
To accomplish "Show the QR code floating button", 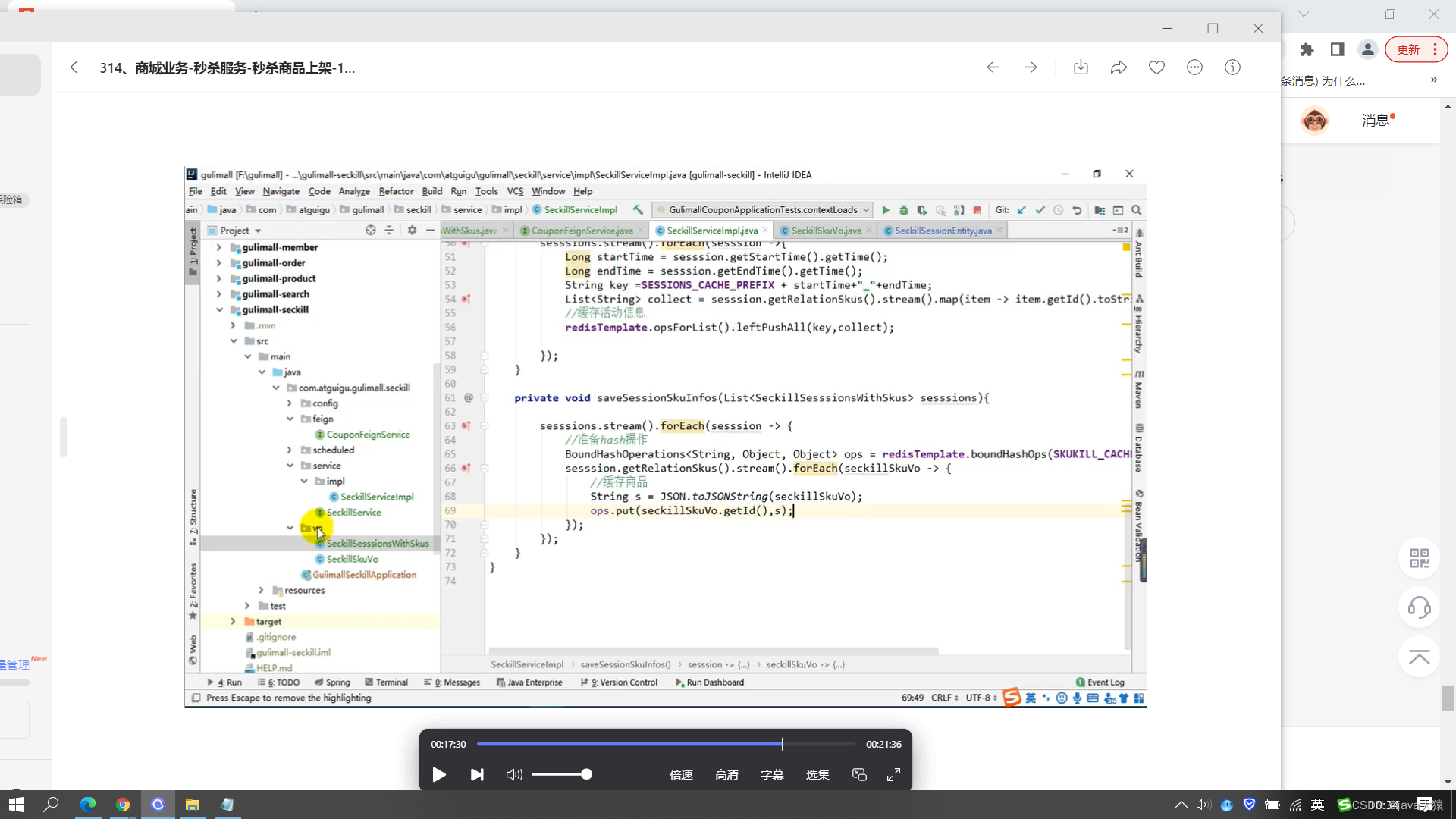I will [1419, 559].
